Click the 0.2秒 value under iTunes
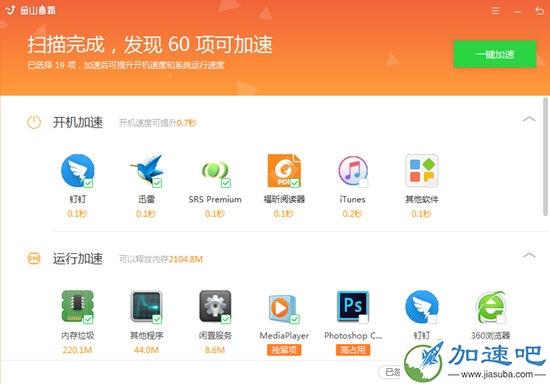 click(352, 214)
